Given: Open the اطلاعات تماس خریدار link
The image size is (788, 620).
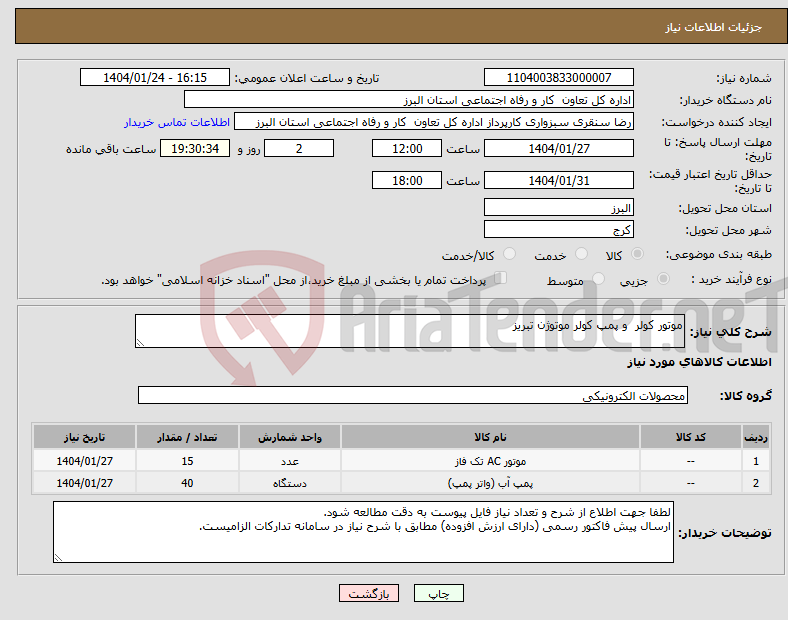Looking at the screenshot, I should (x=177, y=122).
